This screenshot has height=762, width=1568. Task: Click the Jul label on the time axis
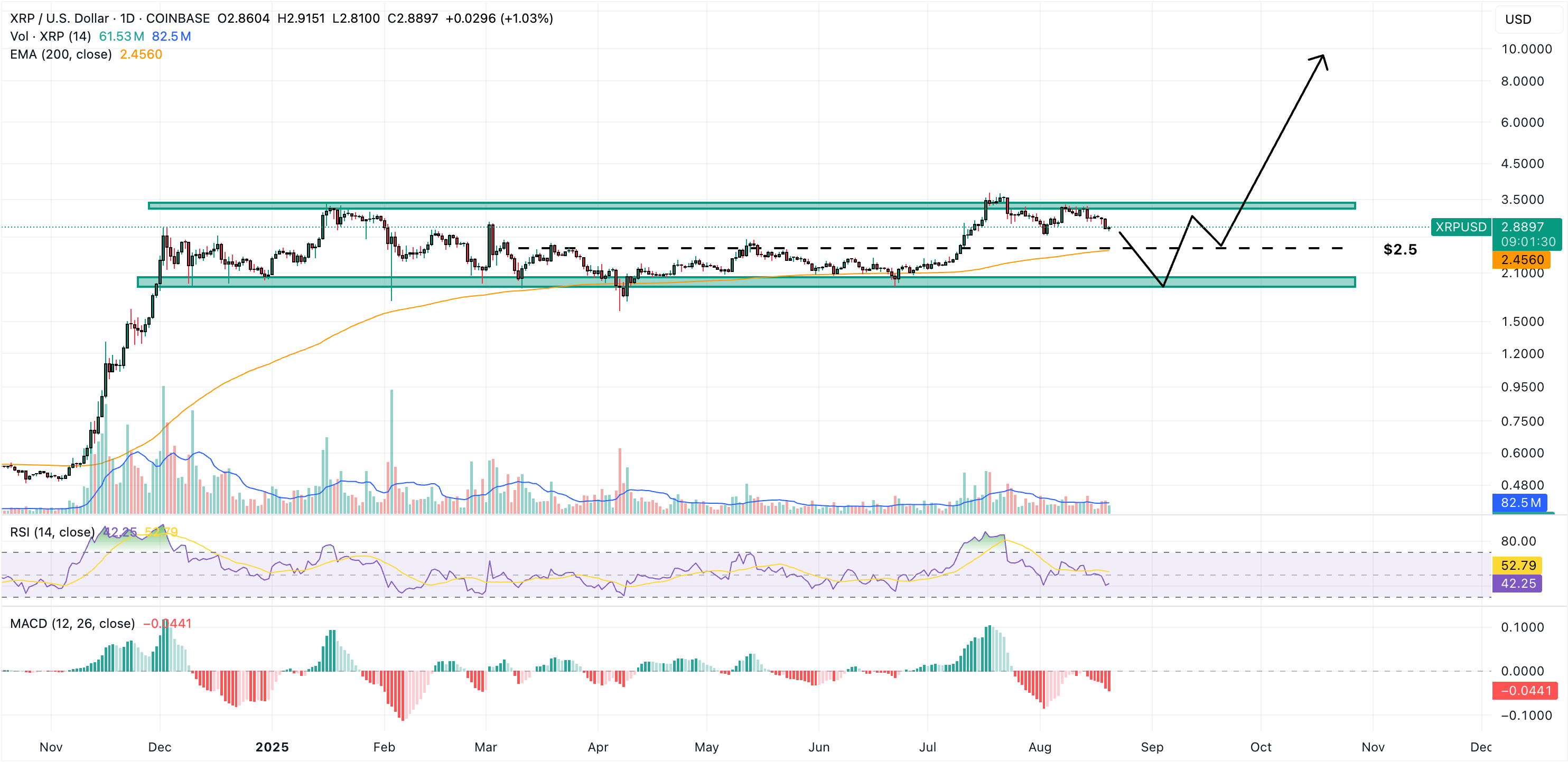click(928, 747)
